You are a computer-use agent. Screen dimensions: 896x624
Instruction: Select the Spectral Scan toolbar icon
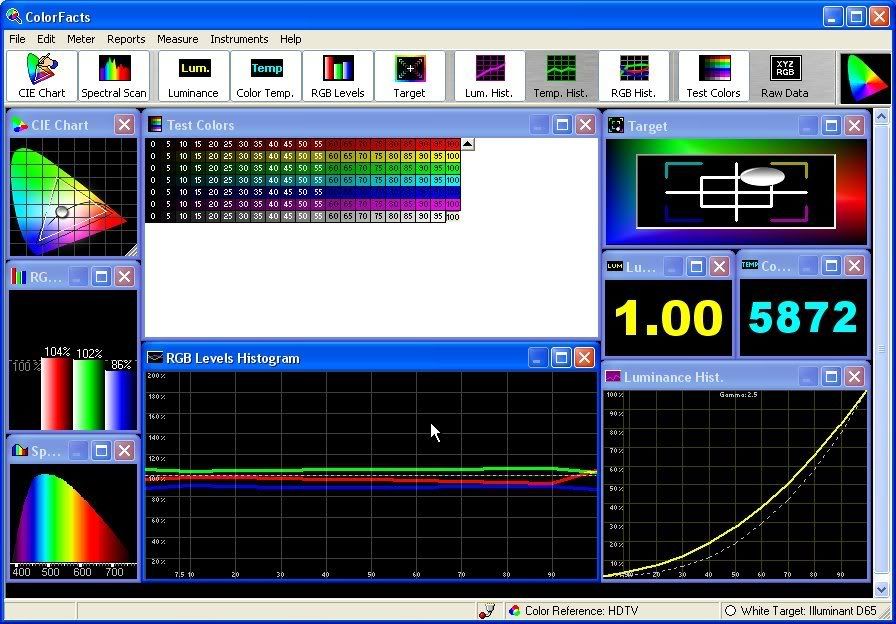click(114, 76)
